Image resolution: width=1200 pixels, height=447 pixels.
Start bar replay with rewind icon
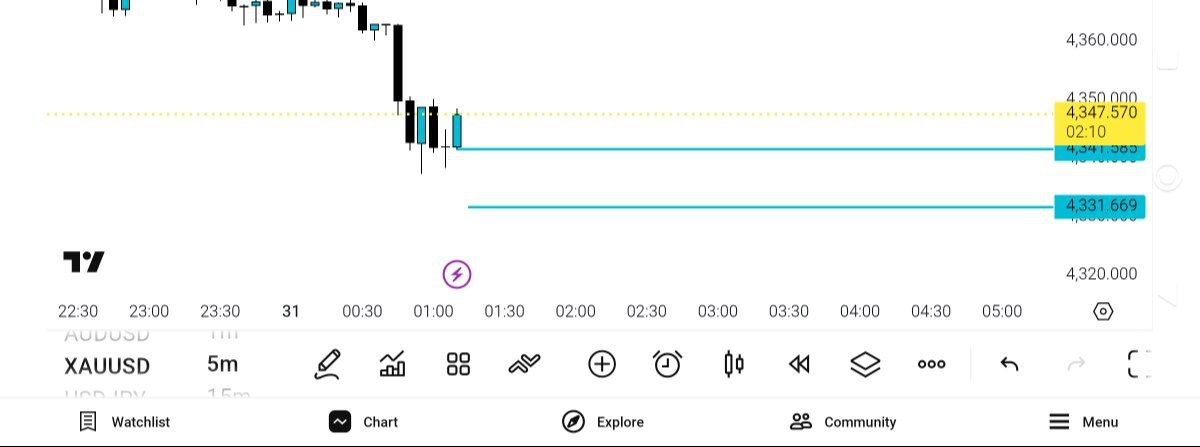tap(799, 364)
